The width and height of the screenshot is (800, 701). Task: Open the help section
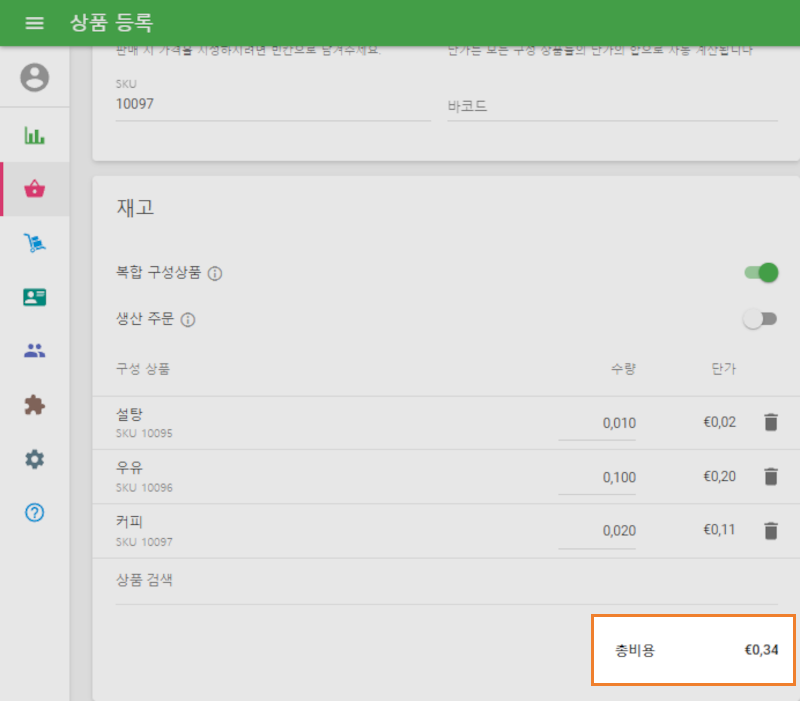33,512
